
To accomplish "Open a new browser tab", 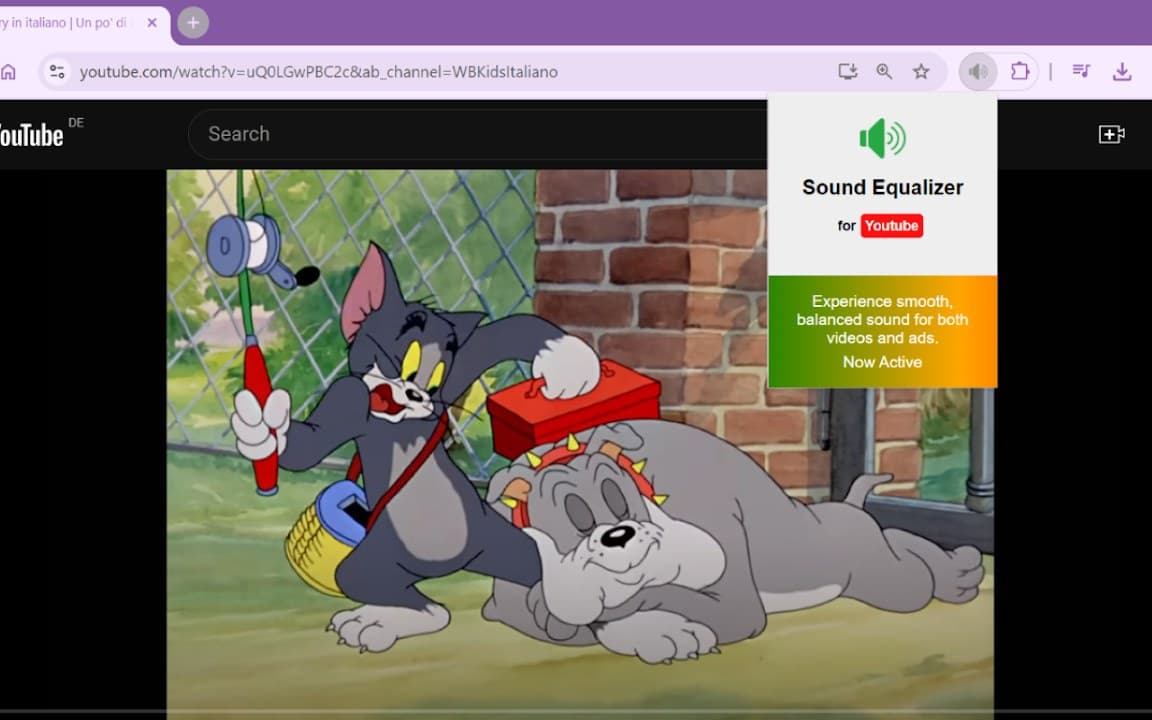I will tap(193, 23).
